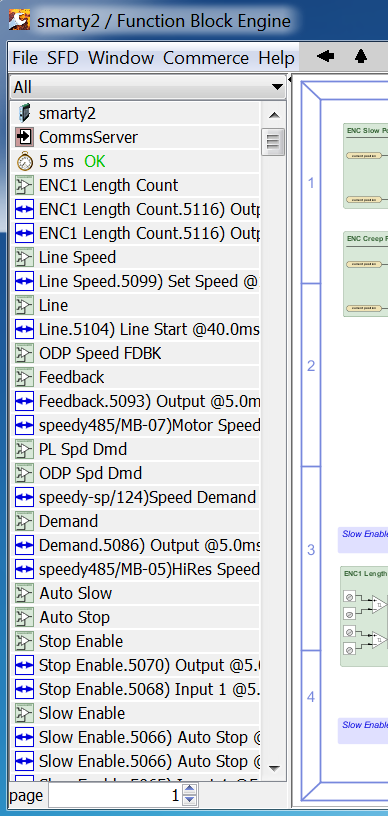This screenshot has height=816, width=388.
Task: Click the list scrollbar's up arrow
Action: click(274, 115)
